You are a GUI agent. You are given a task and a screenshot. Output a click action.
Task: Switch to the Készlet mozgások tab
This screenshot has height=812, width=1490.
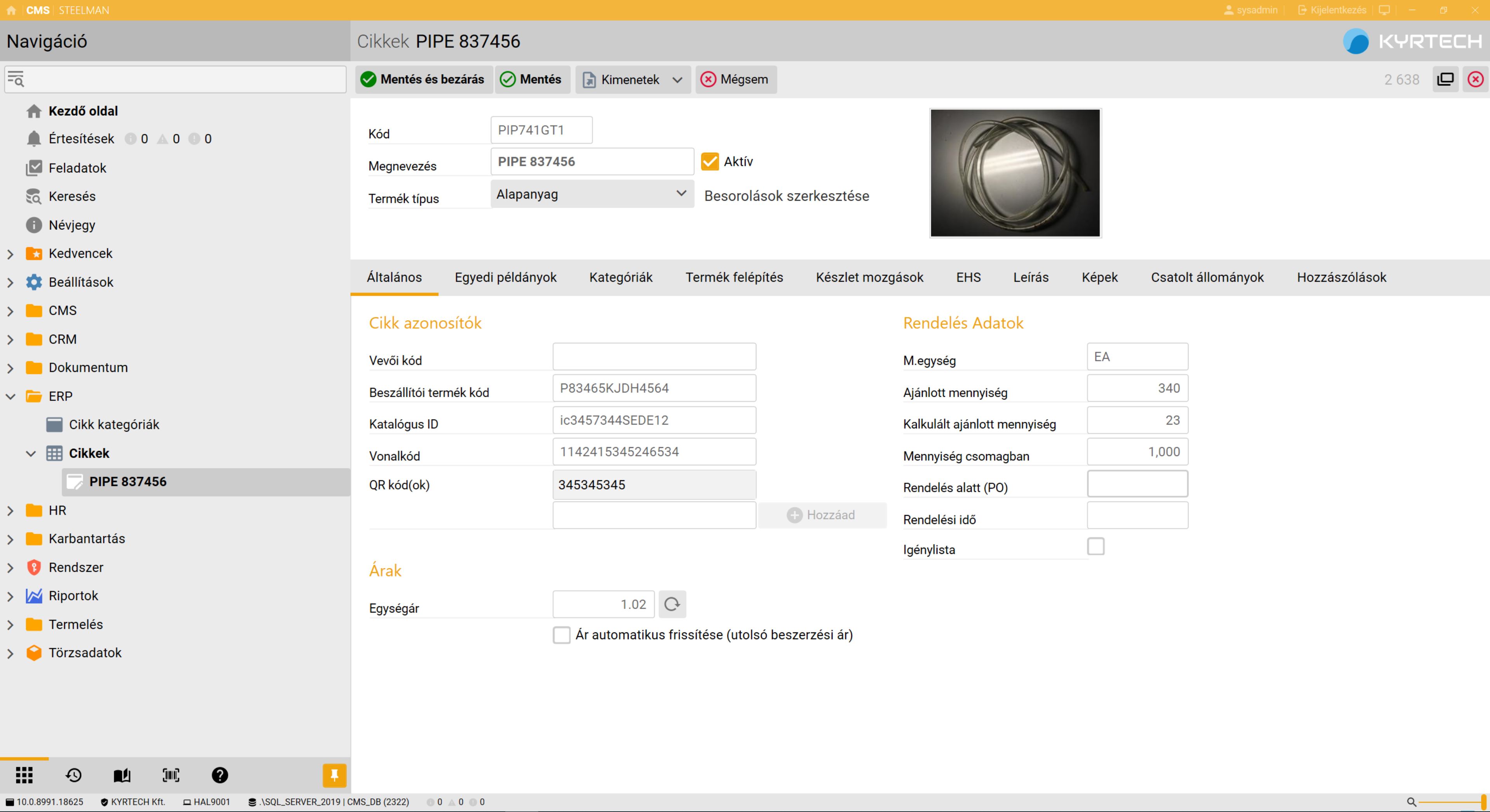(x=869, y=278)
